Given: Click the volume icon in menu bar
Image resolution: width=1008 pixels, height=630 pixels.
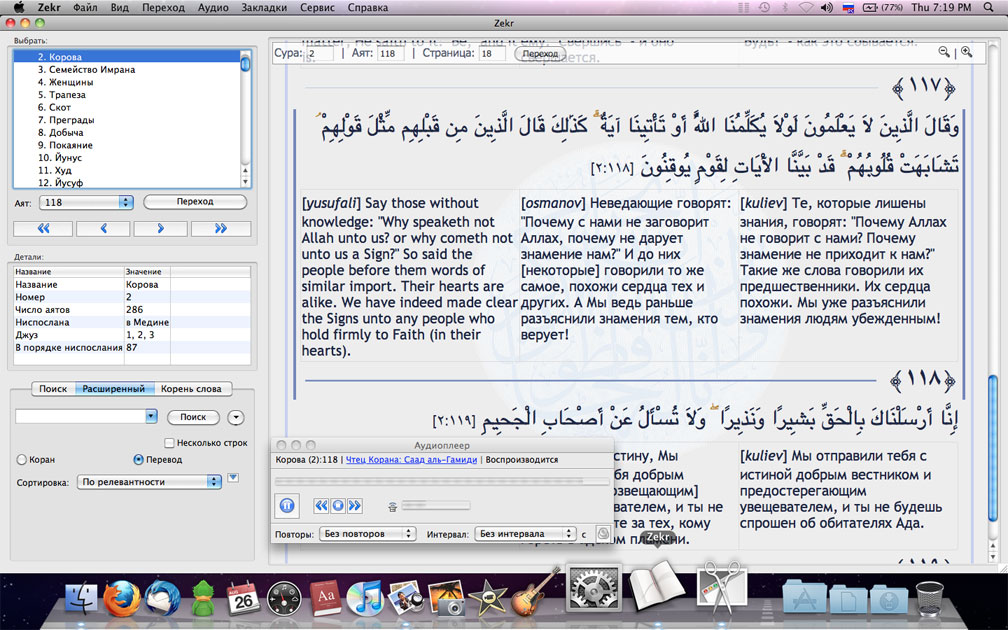Looking at the screenshot, I should click(x=827, y=8).
